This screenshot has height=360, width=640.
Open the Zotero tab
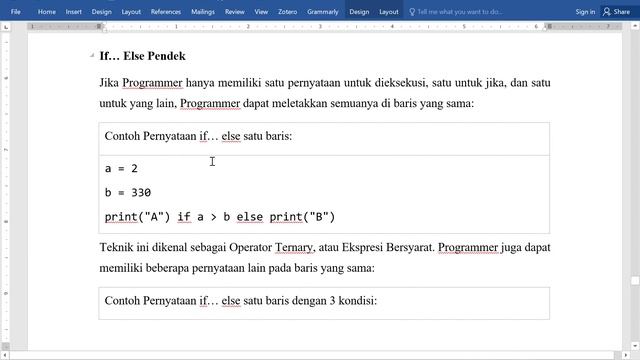click(287, 12)
